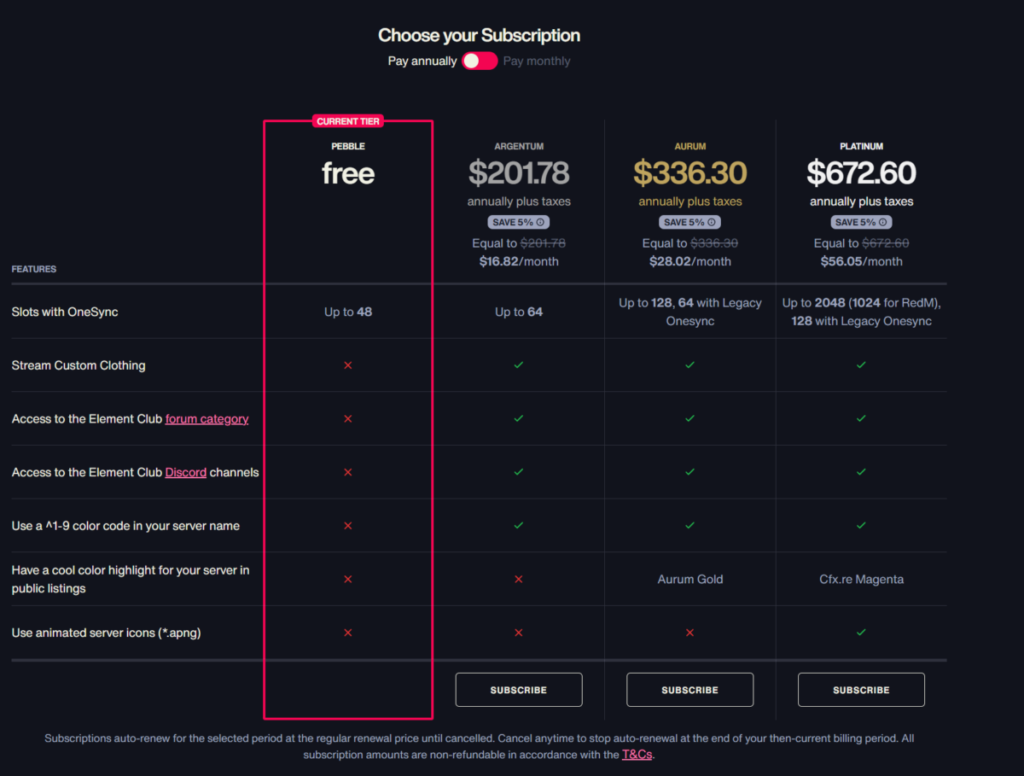Open the Element Club Discord link
The width and height of the screenshot is (1024, 776).
point(186,472)
